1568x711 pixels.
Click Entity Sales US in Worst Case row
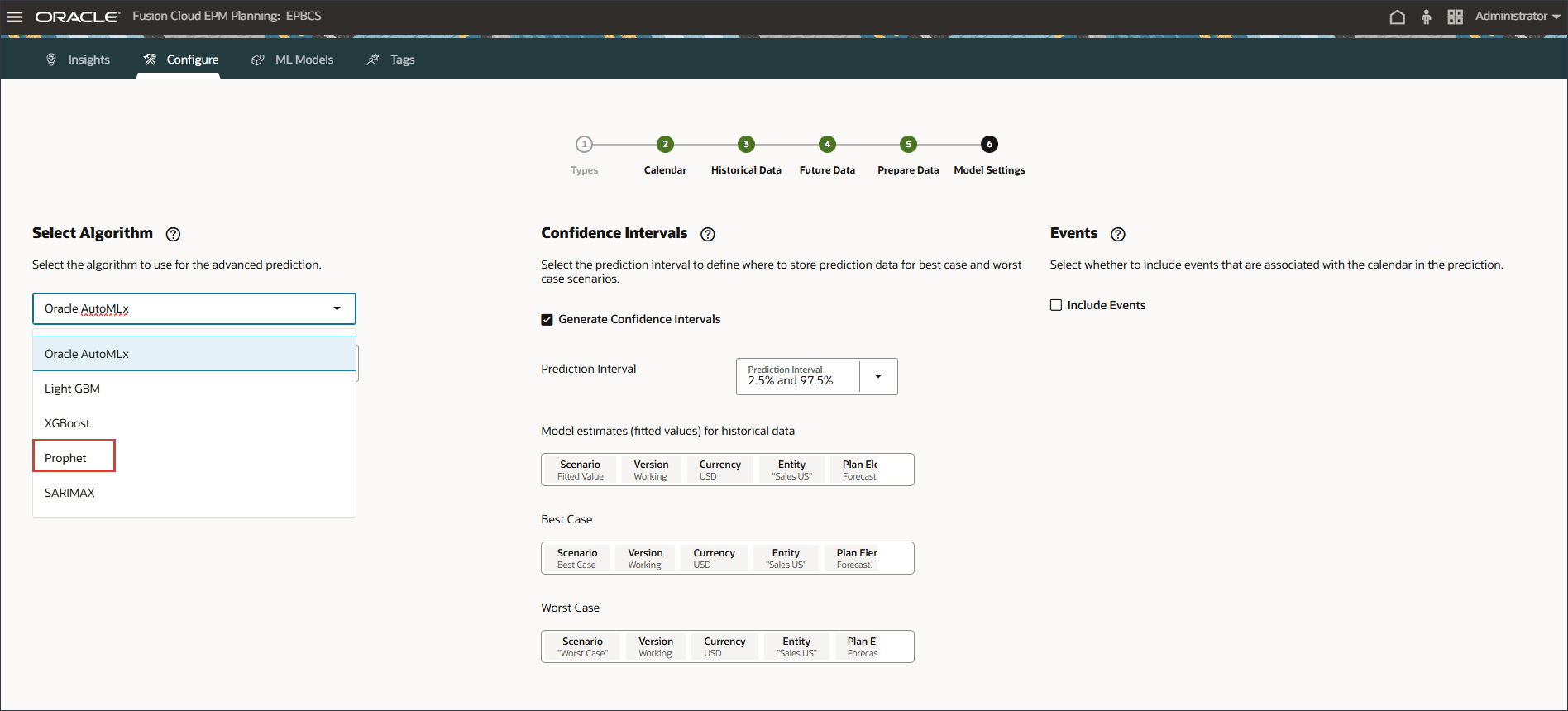(796, 647)
